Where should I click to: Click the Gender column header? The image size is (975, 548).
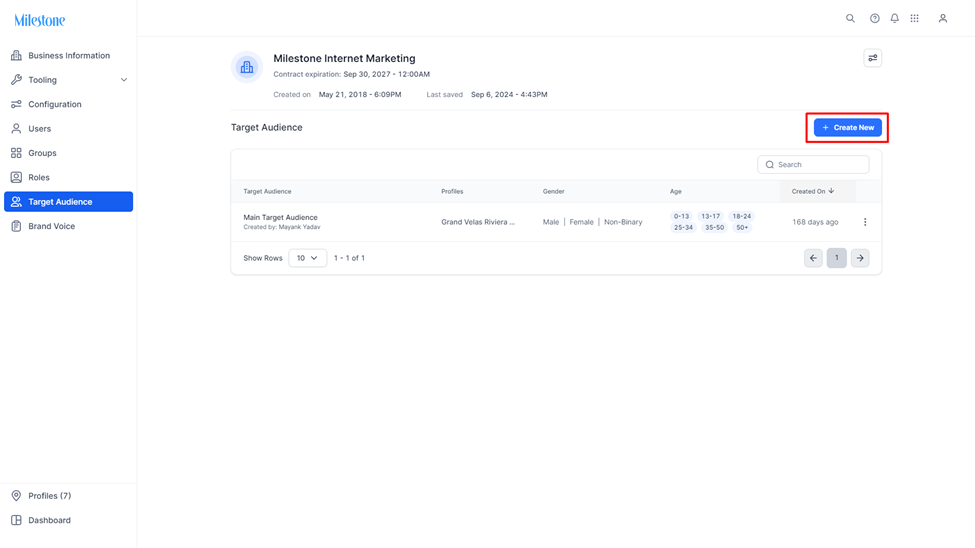coord(553,192)
